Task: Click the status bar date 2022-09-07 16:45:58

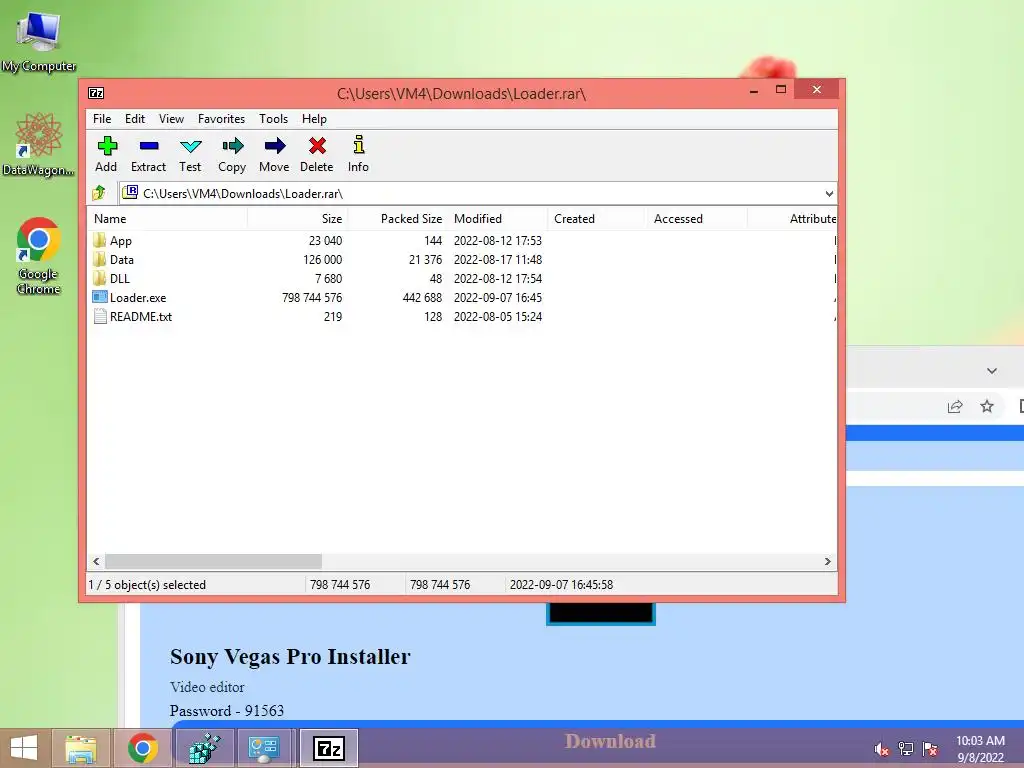Action: pos(561,584)
